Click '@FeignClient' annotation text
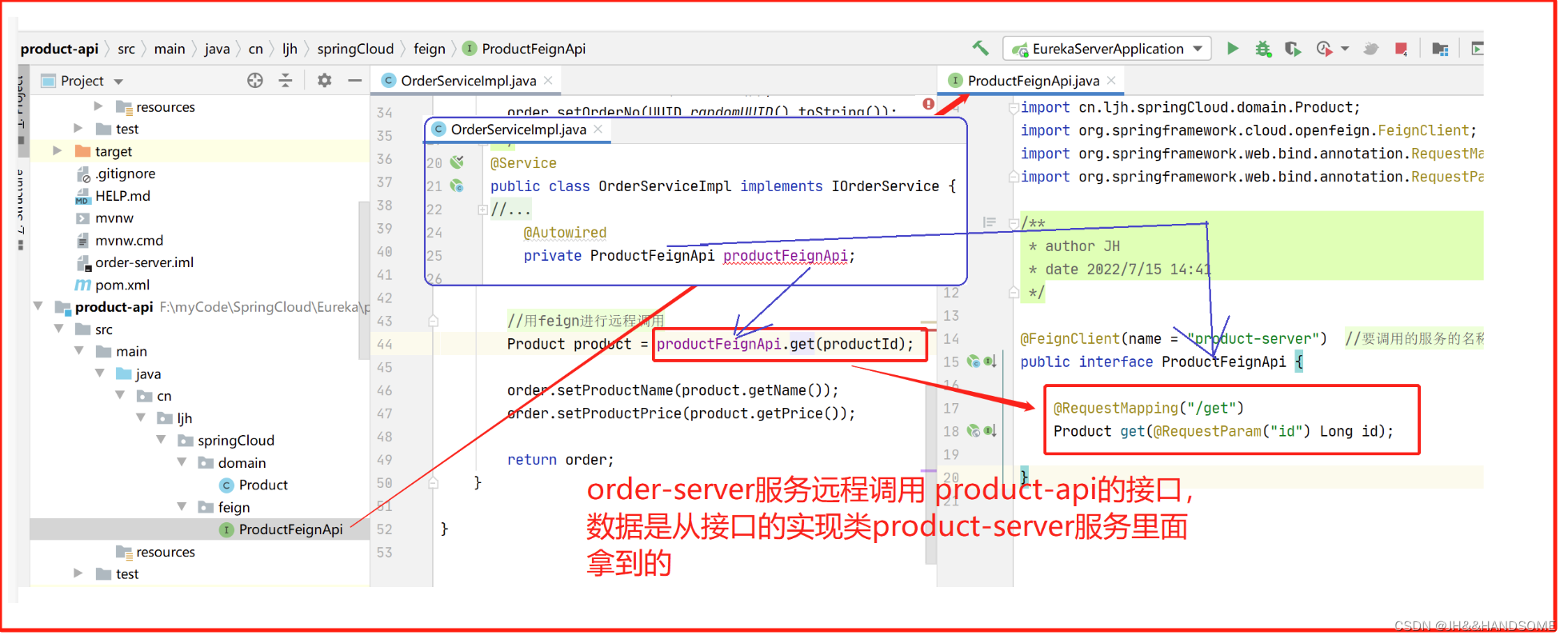 pos(1070,338)
